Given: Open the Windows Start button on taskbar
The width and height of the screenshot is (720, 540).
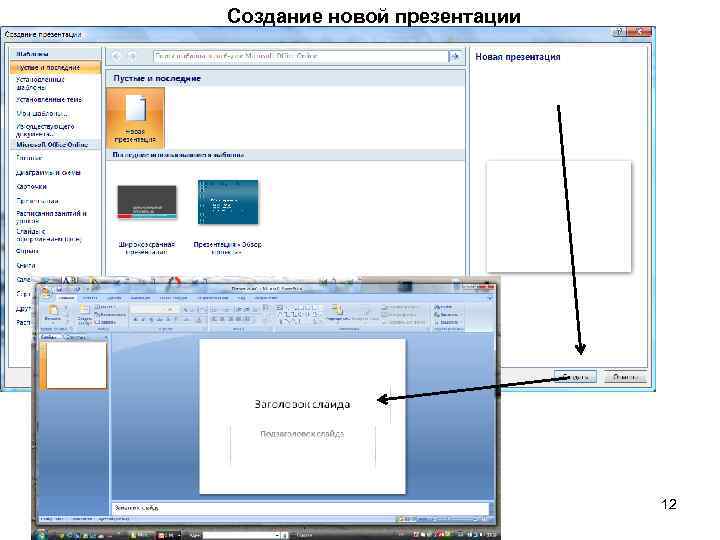Looking at the screenshot, I should click(41, 535).
